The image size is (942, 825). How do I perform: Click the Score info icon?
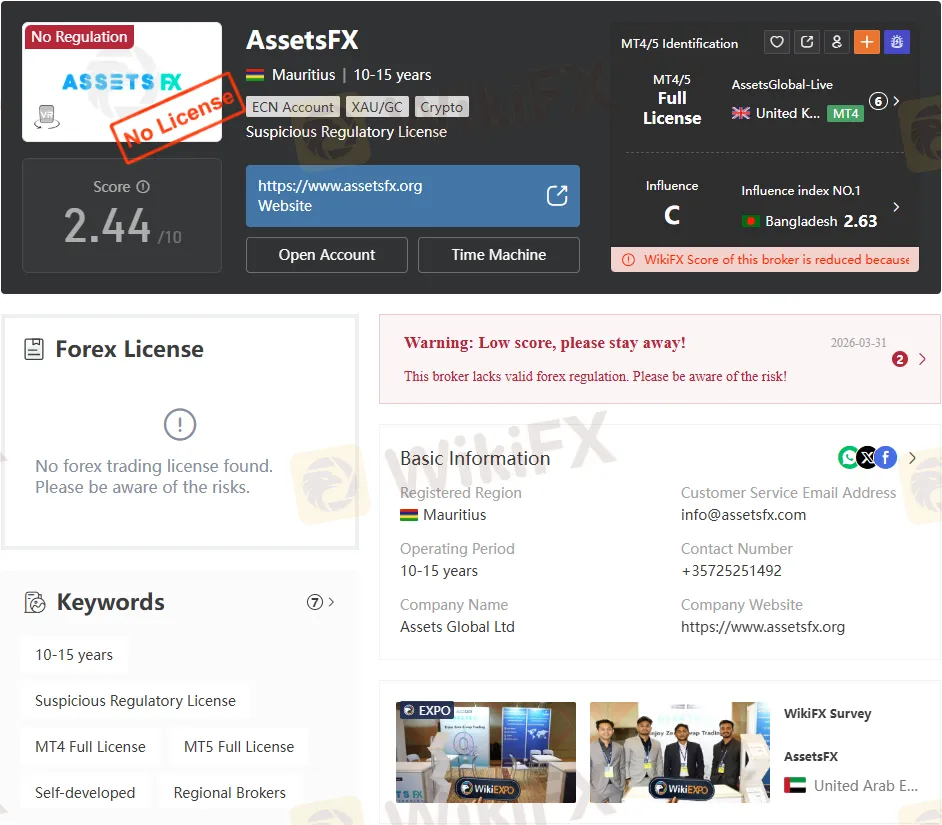[x=143, y=187]
